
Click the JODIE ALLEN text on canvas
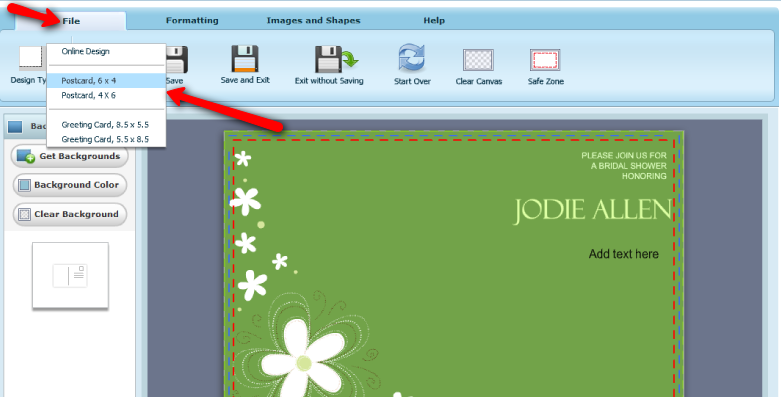point(592,210)
